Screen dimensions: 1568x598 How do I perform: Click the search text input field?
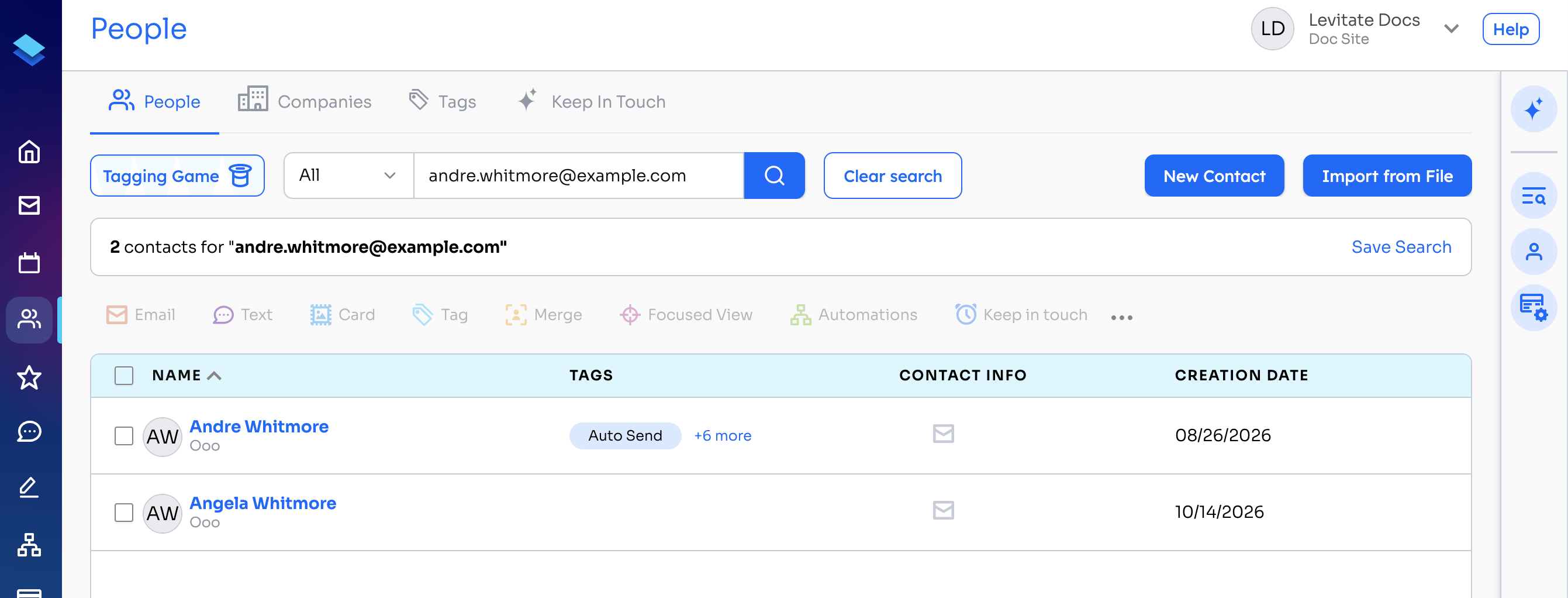coord(578,176)
